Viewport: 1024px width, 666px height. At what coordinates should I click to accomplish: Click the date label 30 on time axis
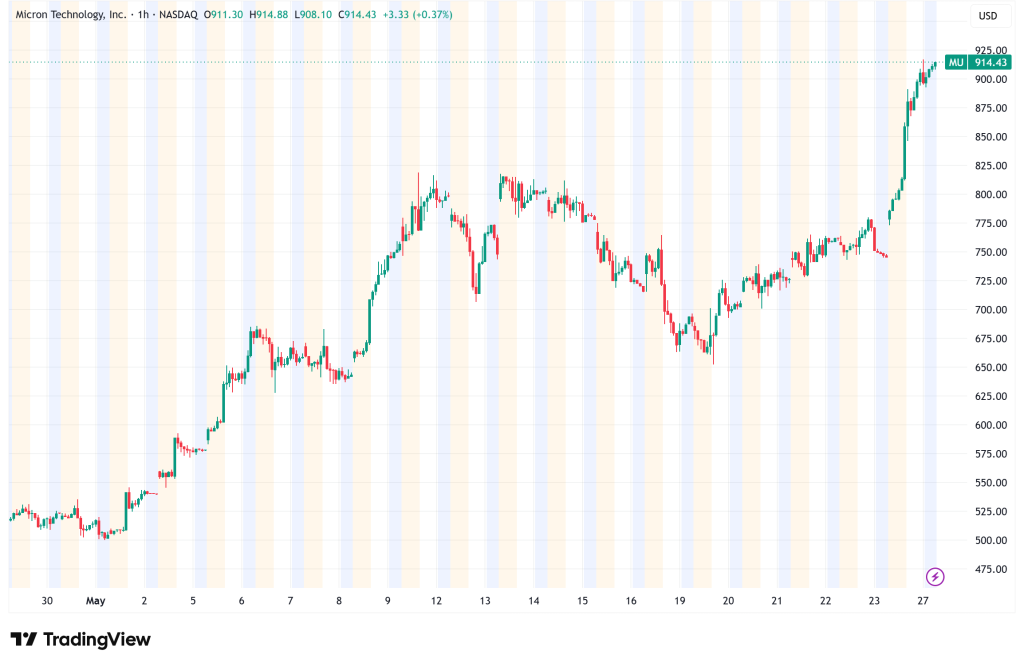[x=47, y=601]
